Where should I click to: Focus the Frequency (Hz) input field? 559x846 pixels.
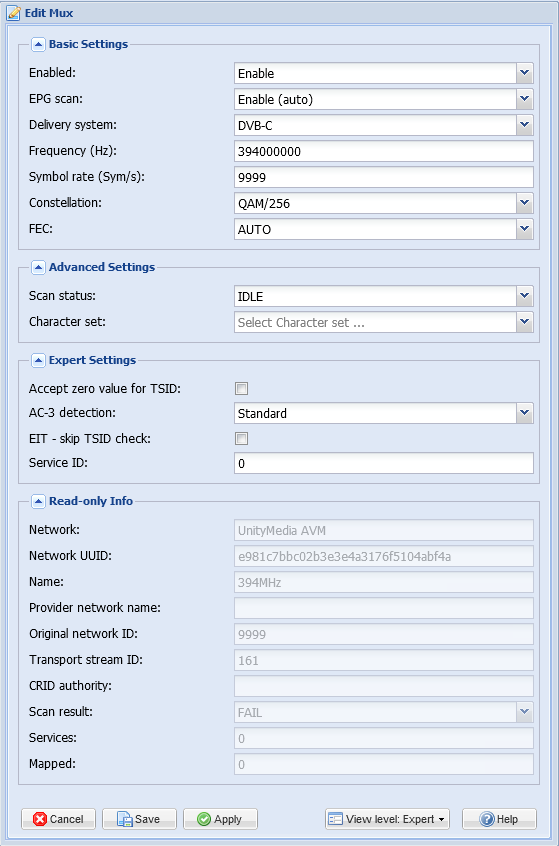pyautogui.click(x=384, y=152)
